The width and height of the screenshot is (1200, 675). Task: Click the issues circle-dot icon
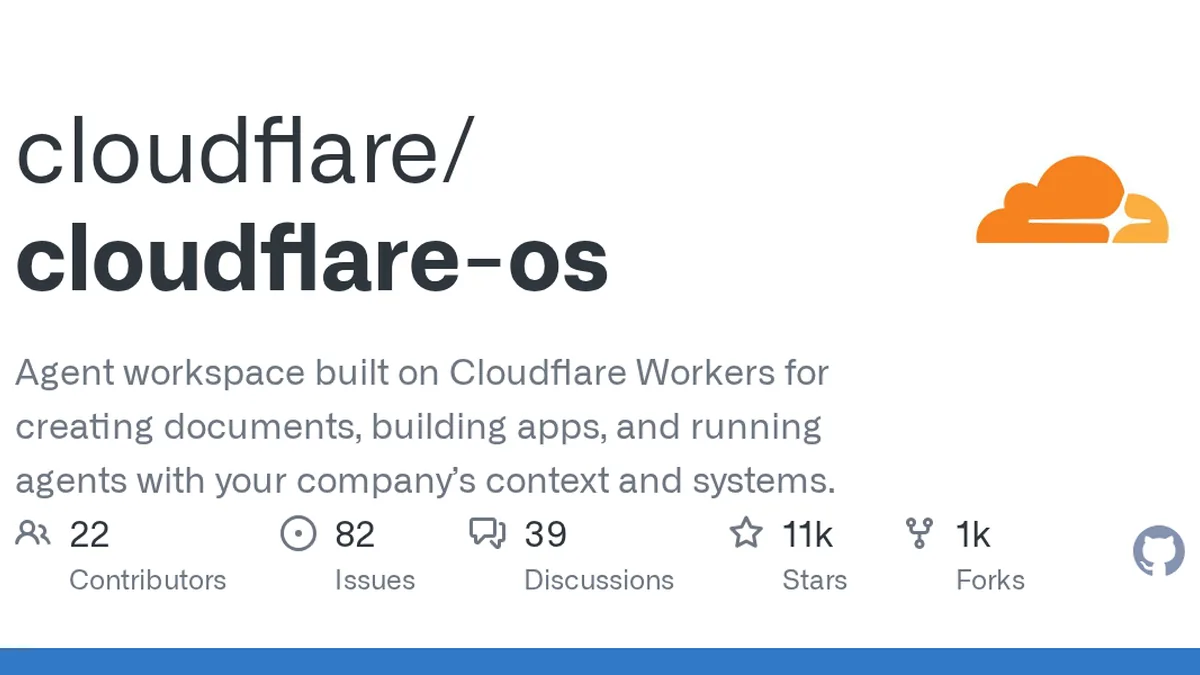[298, 534]
